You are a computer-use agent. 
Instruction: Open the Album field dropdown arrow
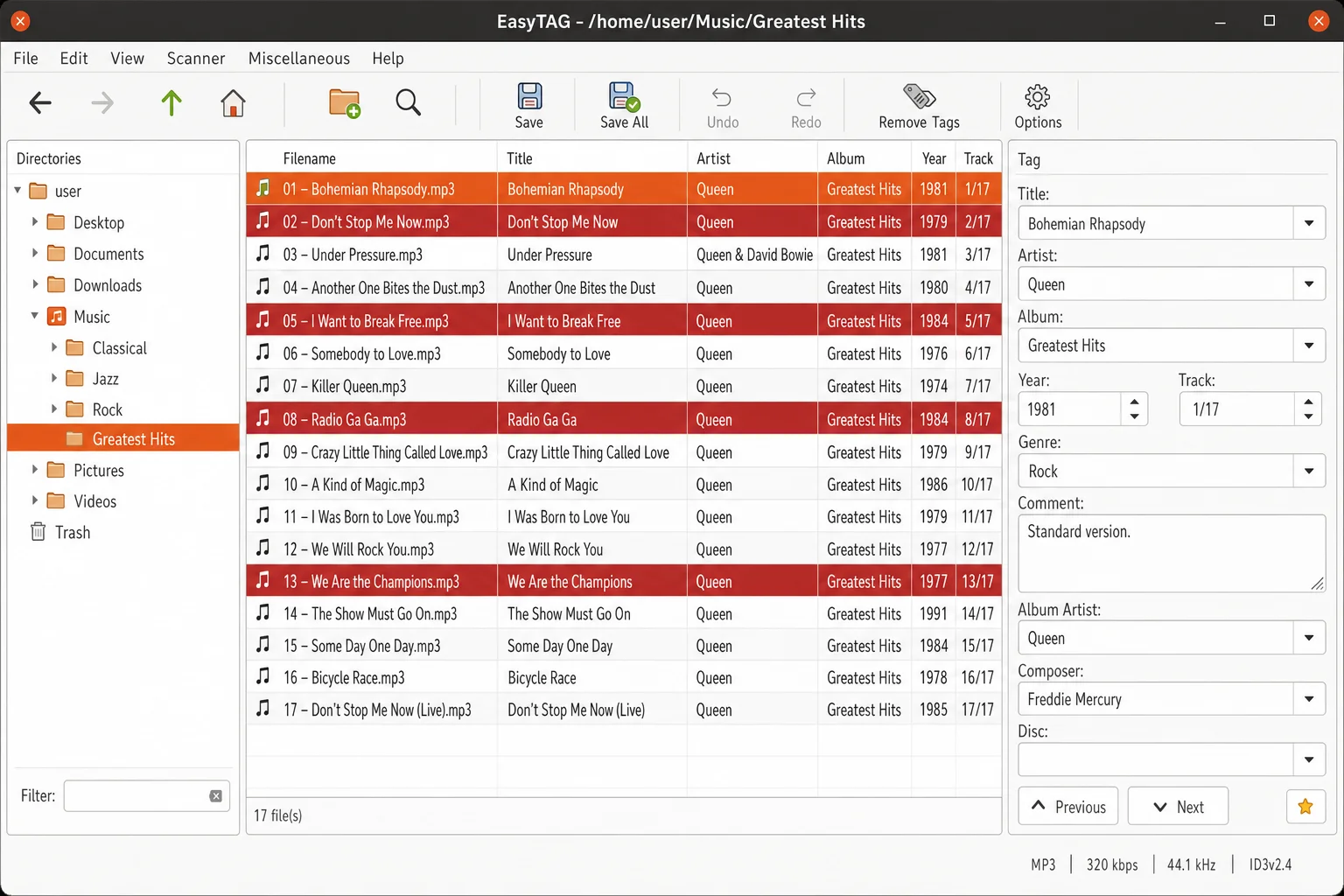coord(1309,346)
